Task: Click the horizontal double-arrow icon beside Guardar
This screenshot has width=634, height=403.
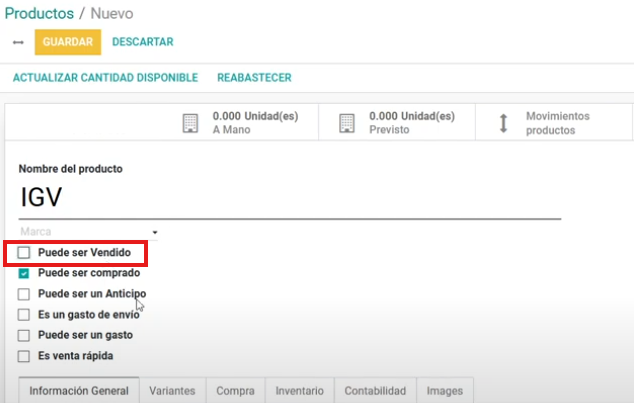Action: coord(18,42)
